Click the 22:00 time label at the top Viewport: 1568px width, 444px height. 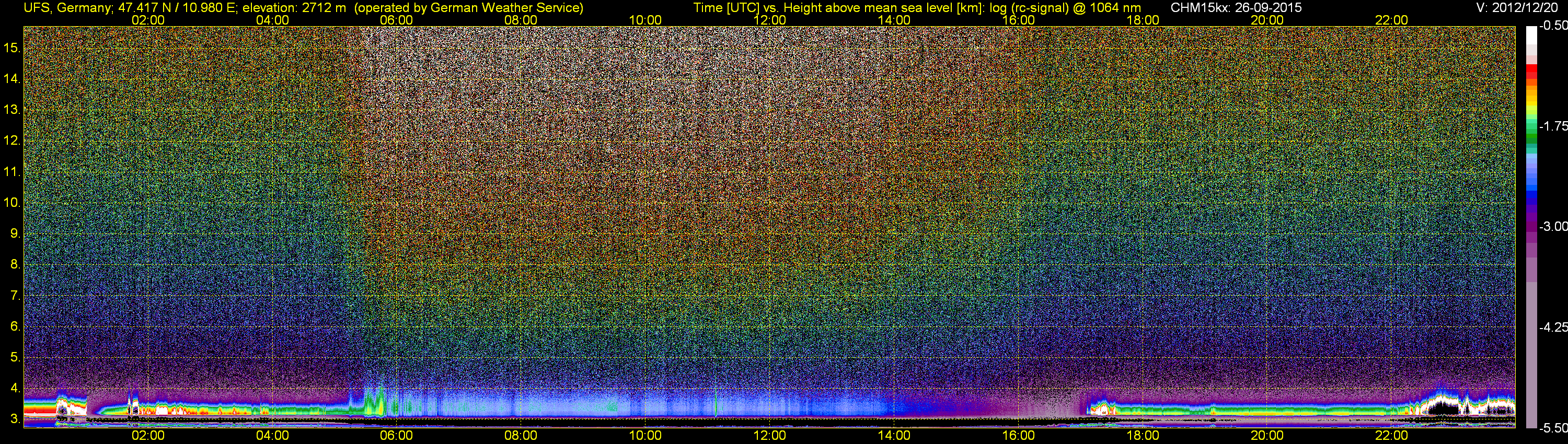[x=1391, y=20]
